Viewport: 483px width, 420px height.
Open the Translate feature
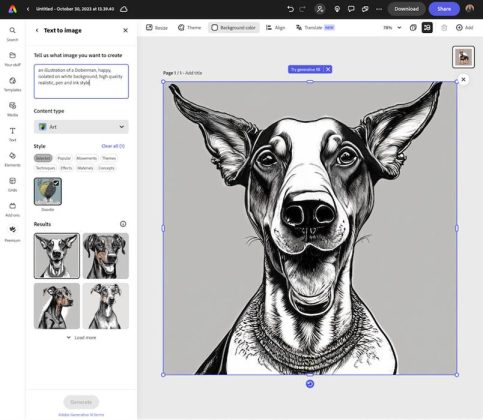point(315,28)
